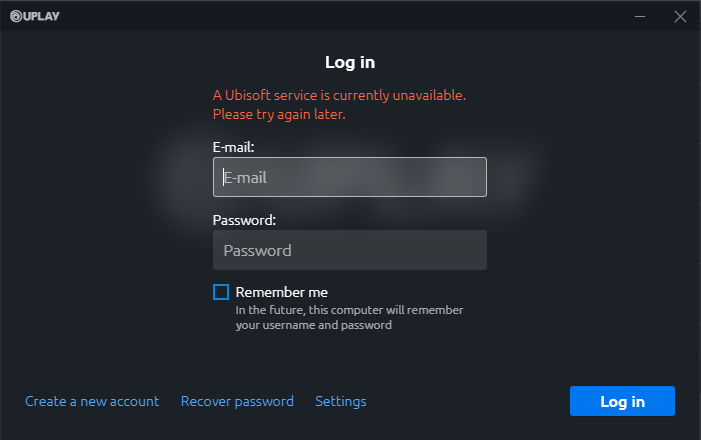Focus the E-mail input field
701x440 pixels.
tap(349, 178)
